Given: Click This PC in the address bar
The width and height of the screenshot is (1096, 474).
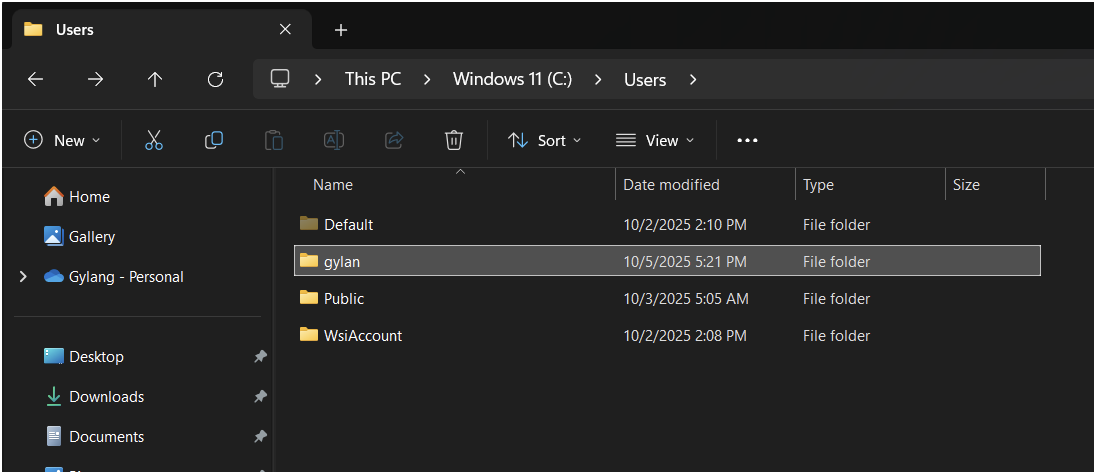Looking at the screenshot, I should point(372,79).
